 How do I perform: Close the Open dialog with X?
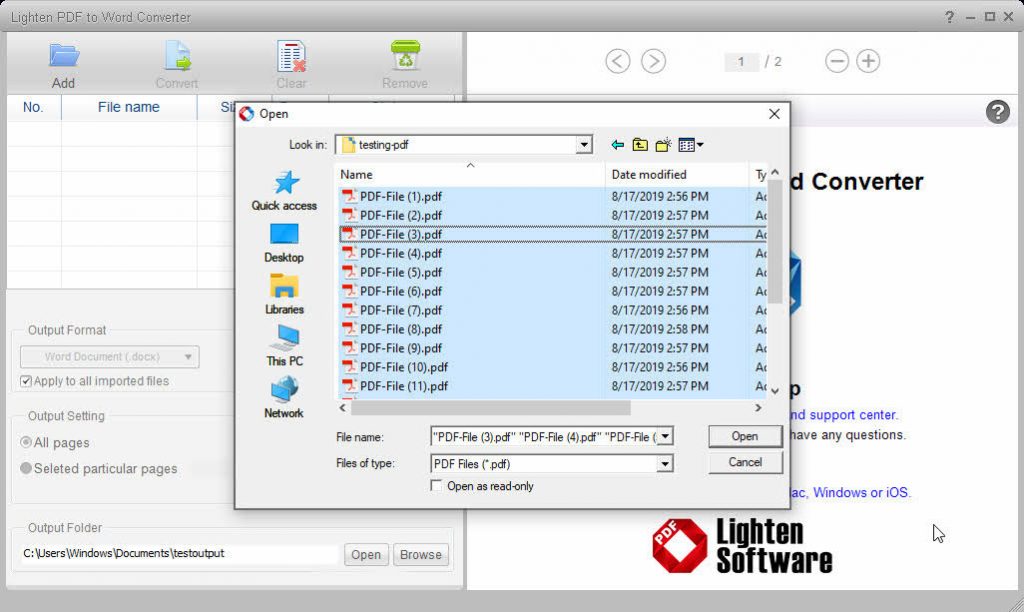(774, 114)
